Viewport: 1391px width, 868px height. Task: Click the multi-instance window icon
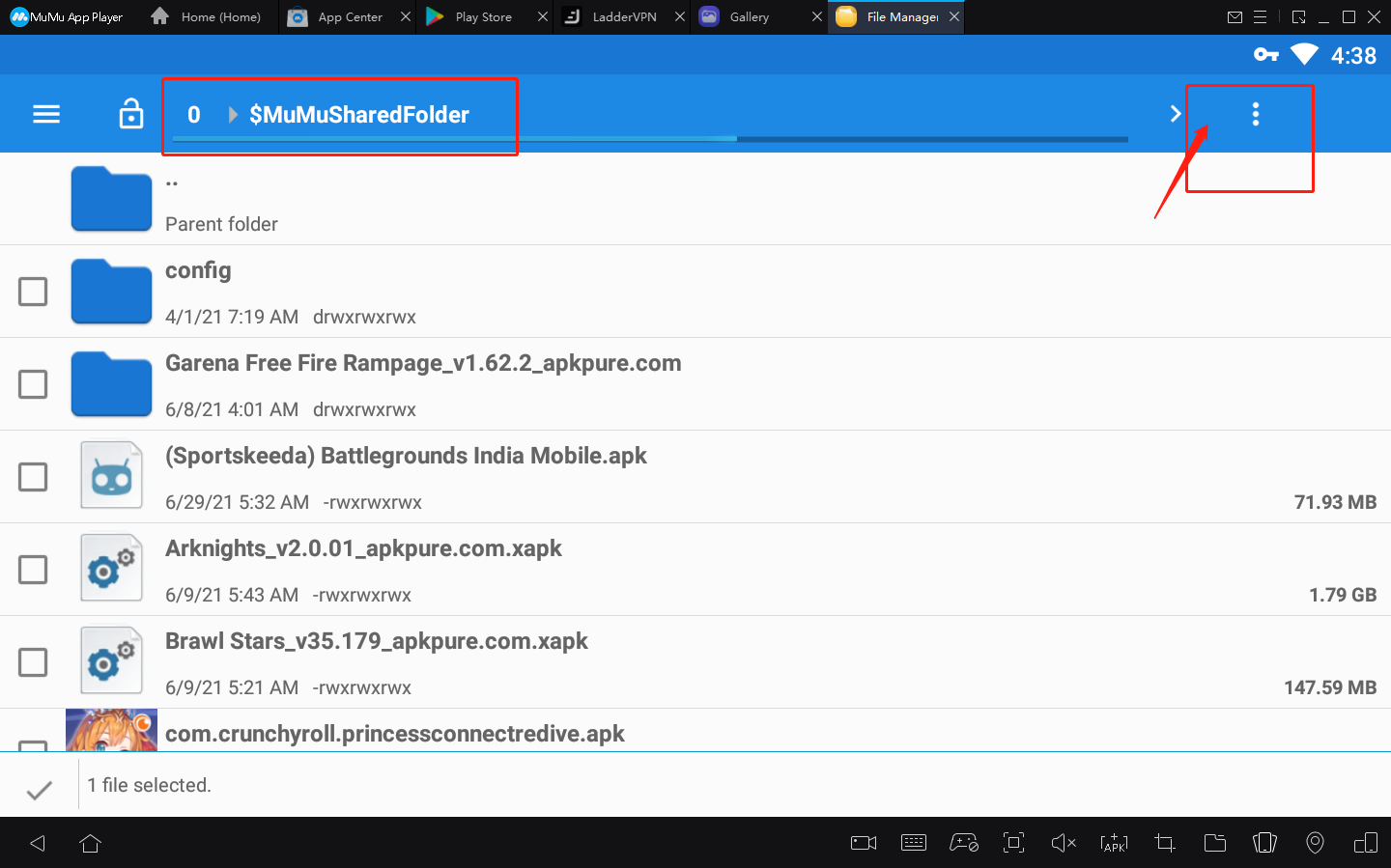pos(1366,843)
